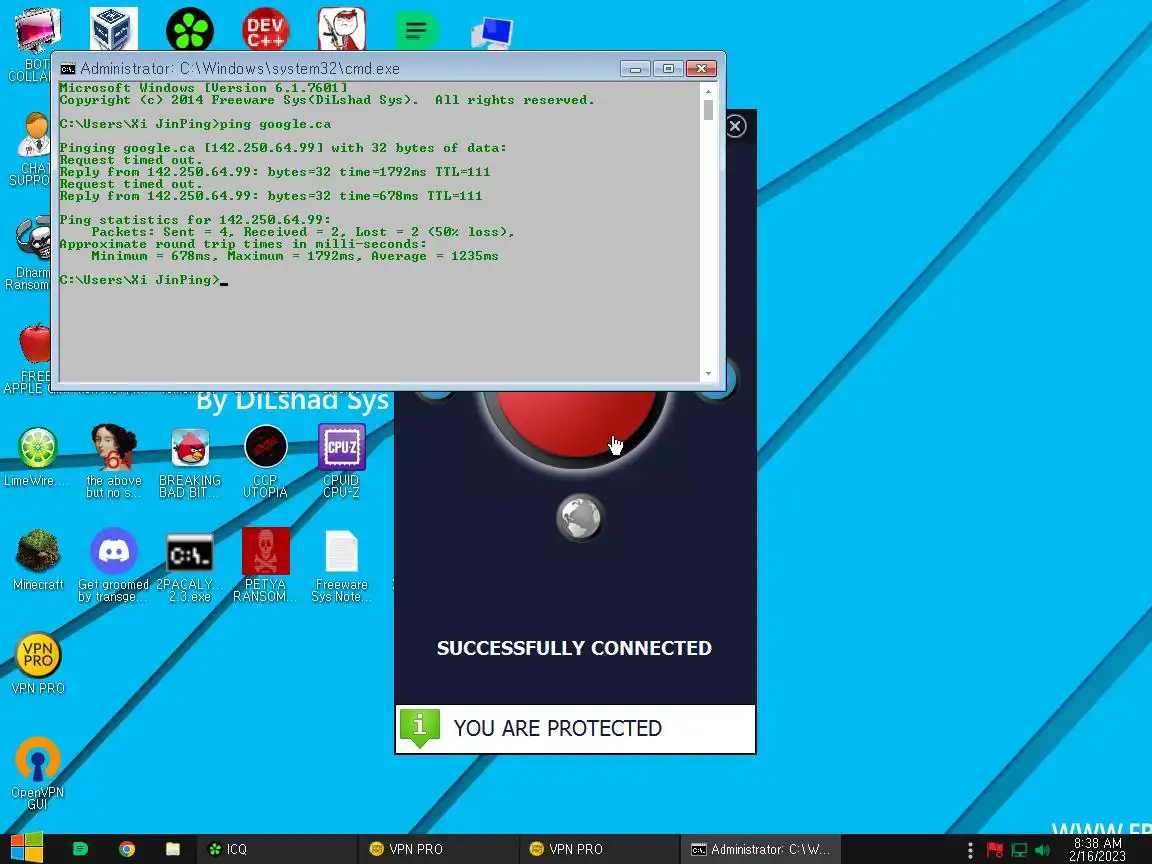Click the YOU ARE PROTECTED status bar
The image size is (1152, 864).
575,729
